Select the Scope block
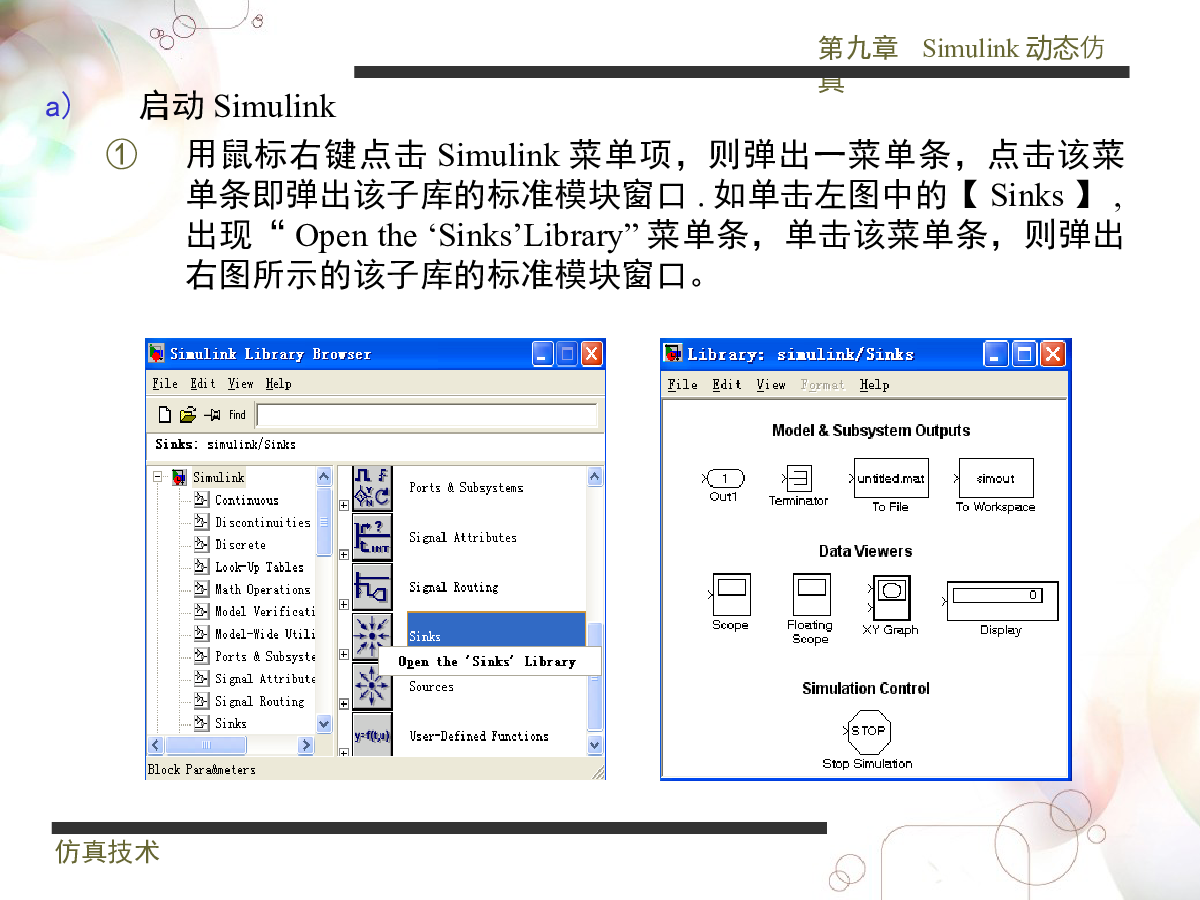Viewport: 1200px width, 900px height. [x=730, y=594]
